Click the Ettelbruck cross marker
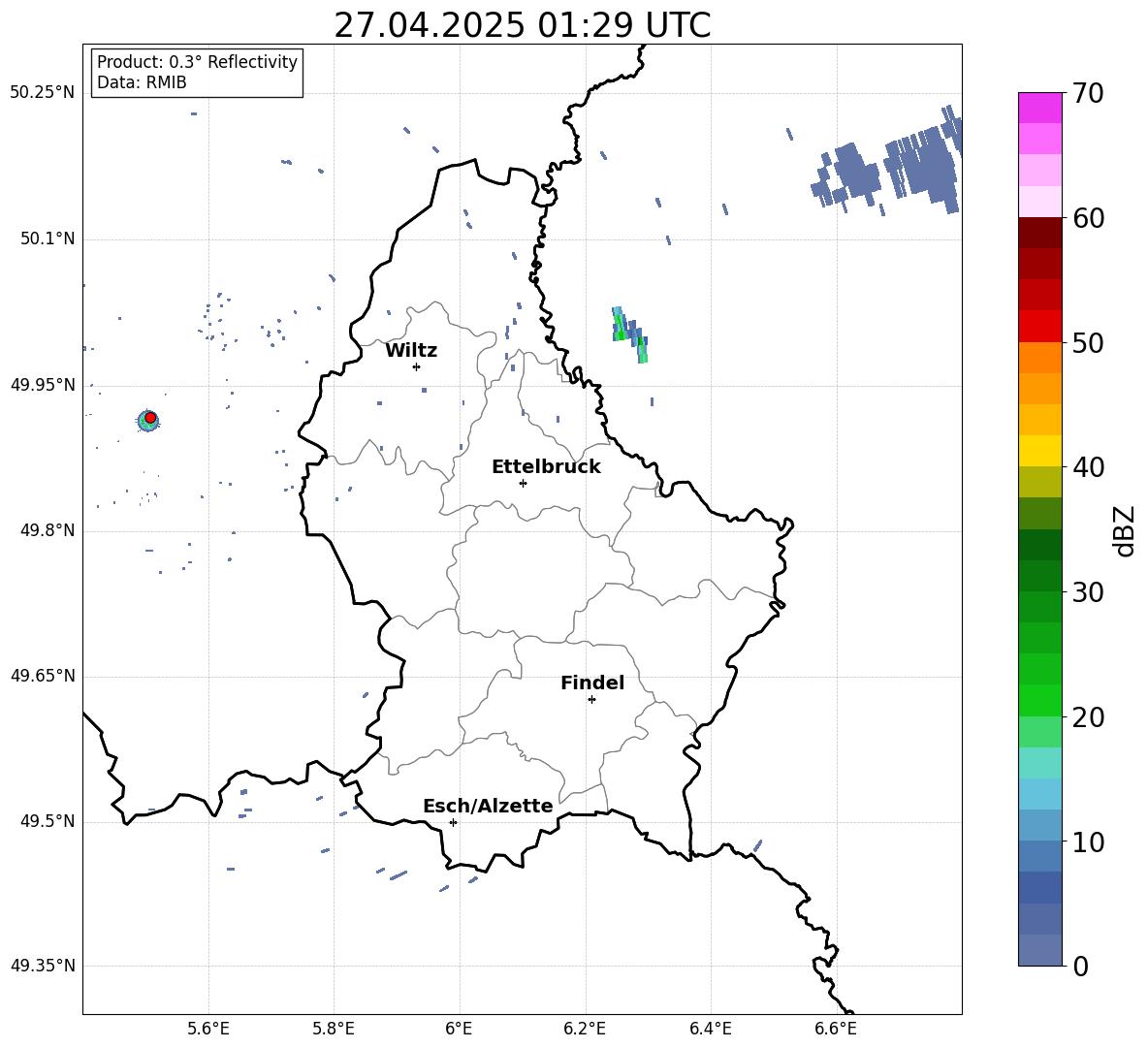This screenshot has height=1048, width=1148. [523, 483]
